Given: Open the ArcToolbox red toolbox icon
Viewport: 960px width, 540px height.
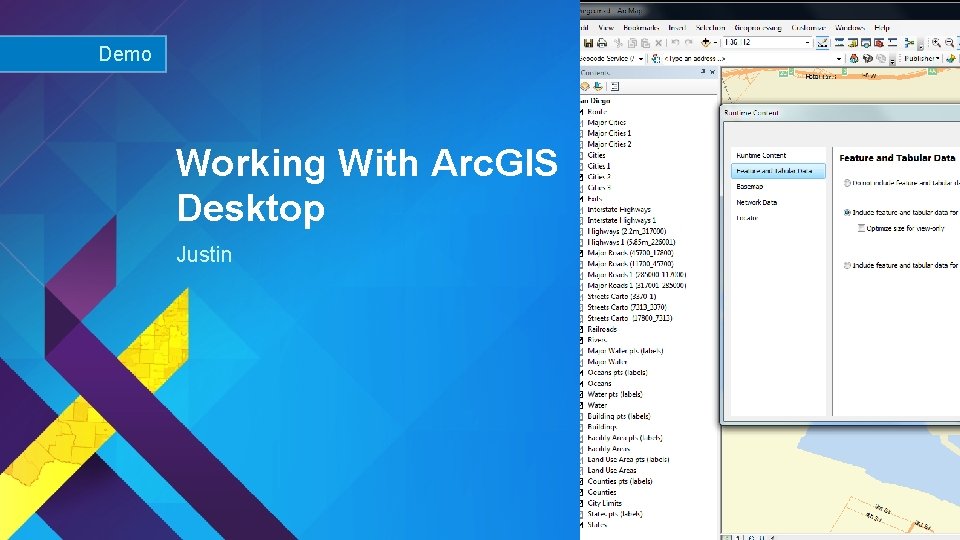Looking at the screenshot, I should tap(879, 43).
